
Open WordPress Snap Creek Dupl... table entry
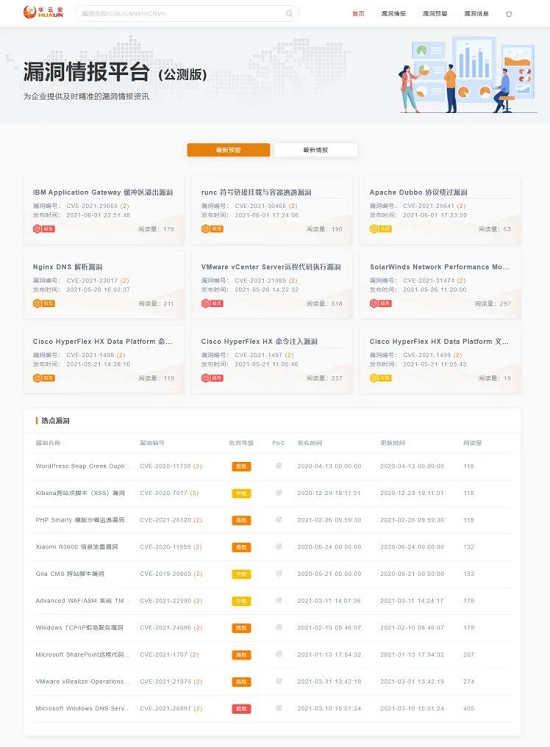(x=81, y=466)
